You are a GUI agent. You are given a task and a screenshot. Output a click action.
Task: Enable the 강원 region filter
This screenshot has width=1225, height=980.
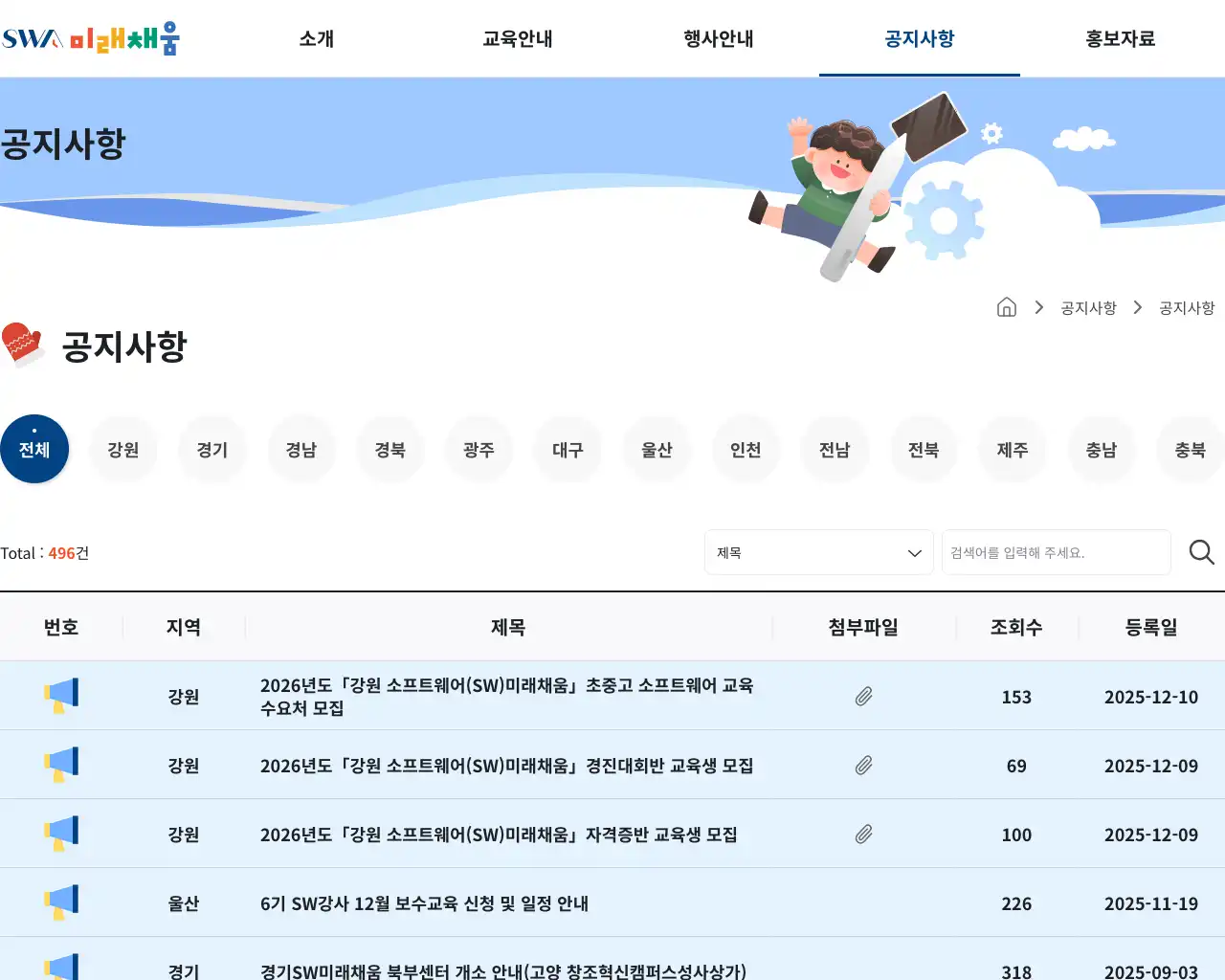(x=123, y=448)
